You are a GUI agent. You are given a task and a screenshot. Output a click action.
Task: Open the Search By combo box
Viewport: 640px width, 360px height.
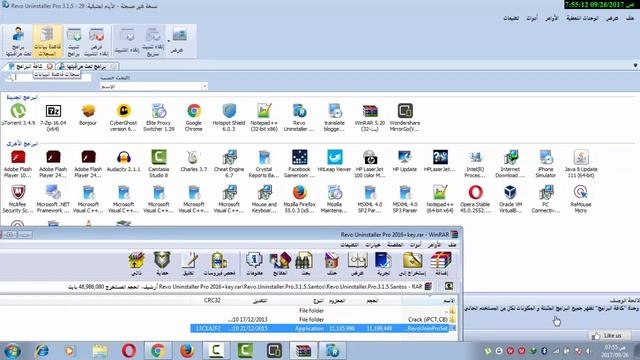pos(154,87)
